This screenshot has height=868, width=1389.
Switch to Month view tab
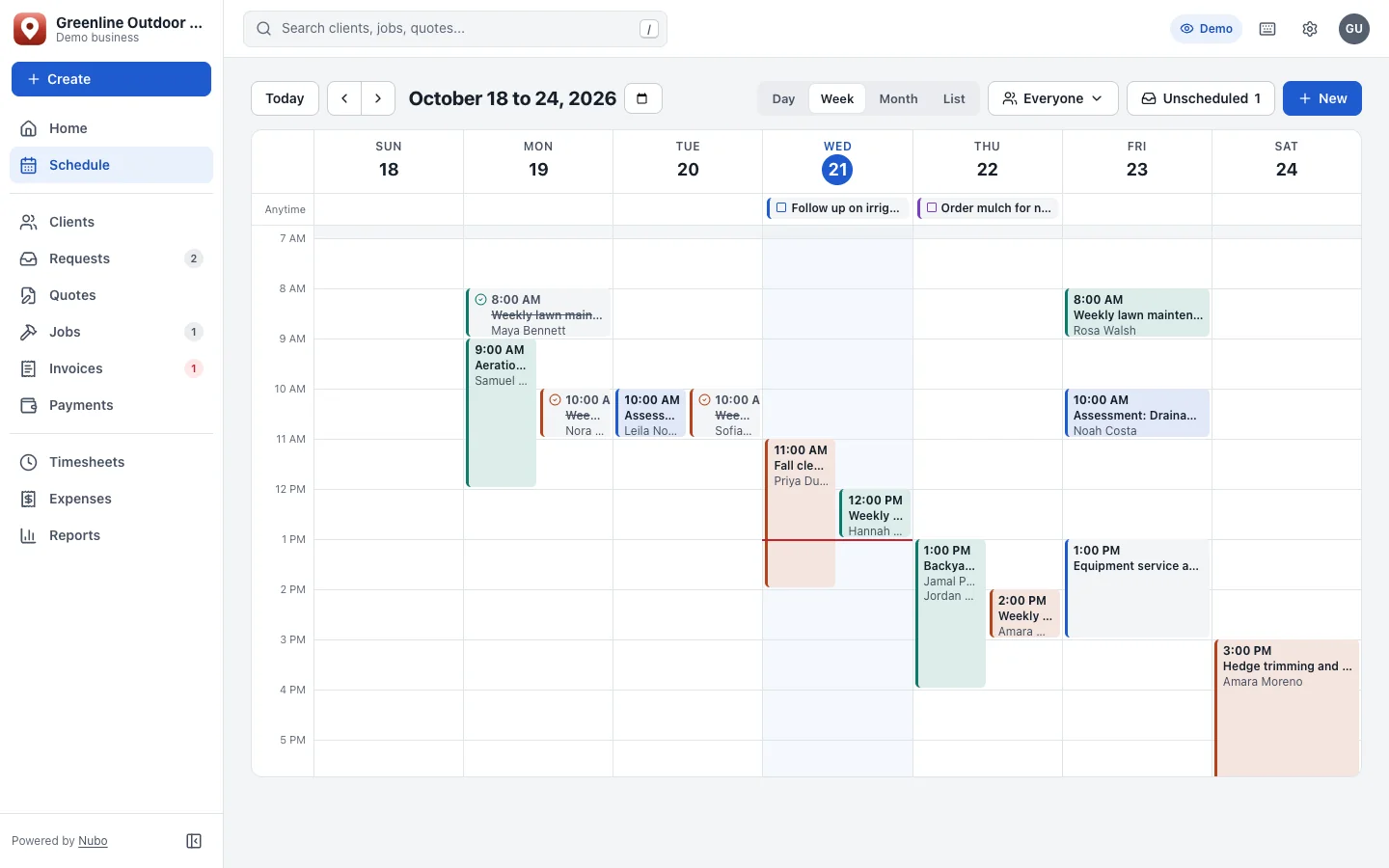(898, 98)
